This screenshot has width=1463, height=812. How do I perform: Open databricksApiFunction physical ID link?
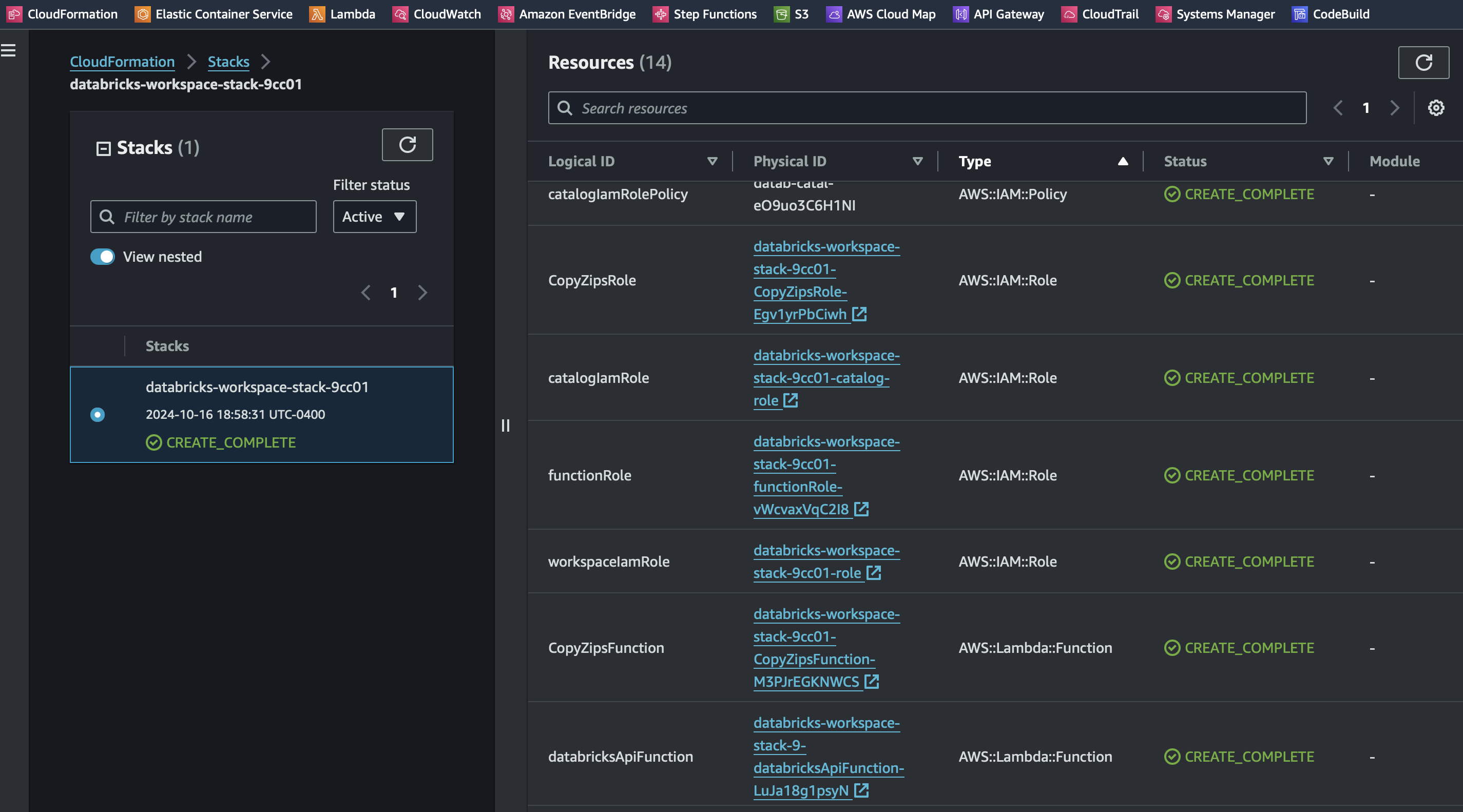click(x=829, y=757)
